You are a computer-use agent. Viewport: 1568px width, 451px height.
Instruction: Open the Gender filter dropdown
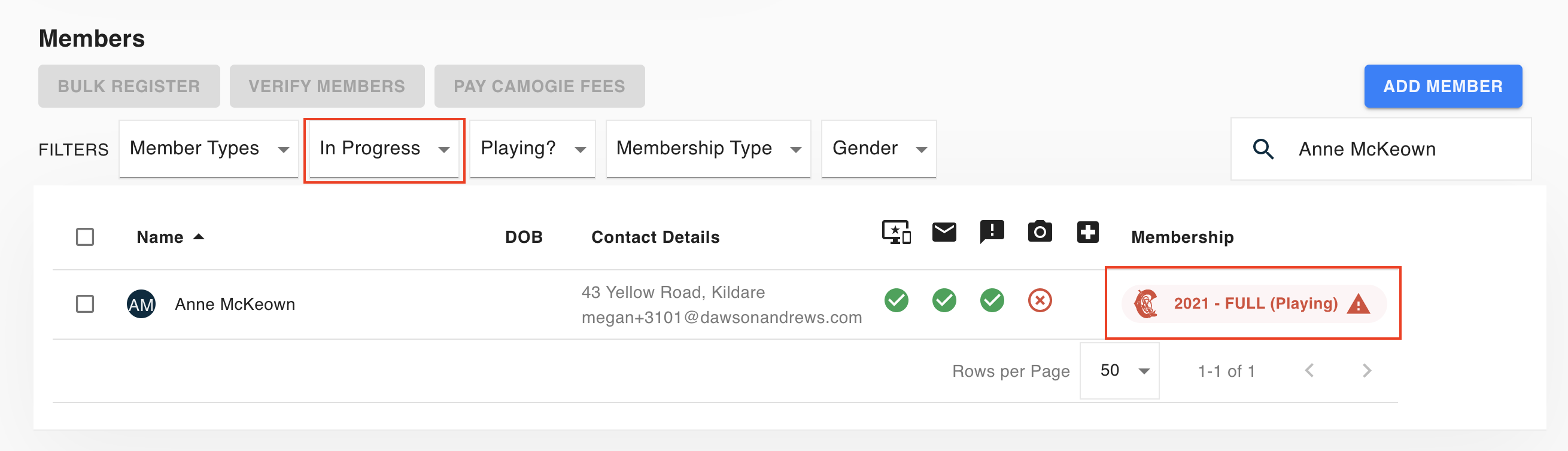tap(879, 149)
